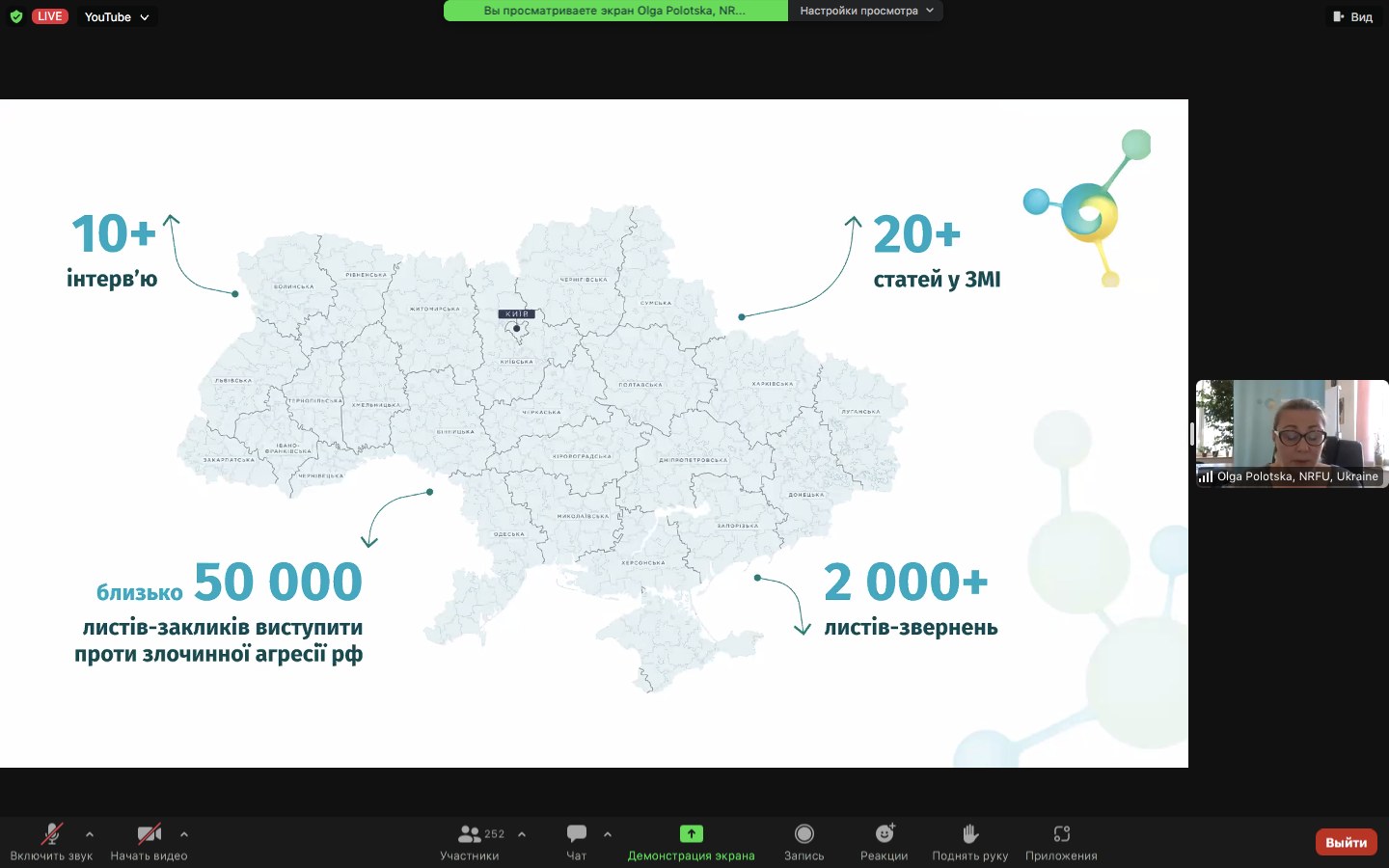The width and height of the screenshot is (1389, 868).
Task: Click the red LIVE indicator badge
Action: (49, 16)
